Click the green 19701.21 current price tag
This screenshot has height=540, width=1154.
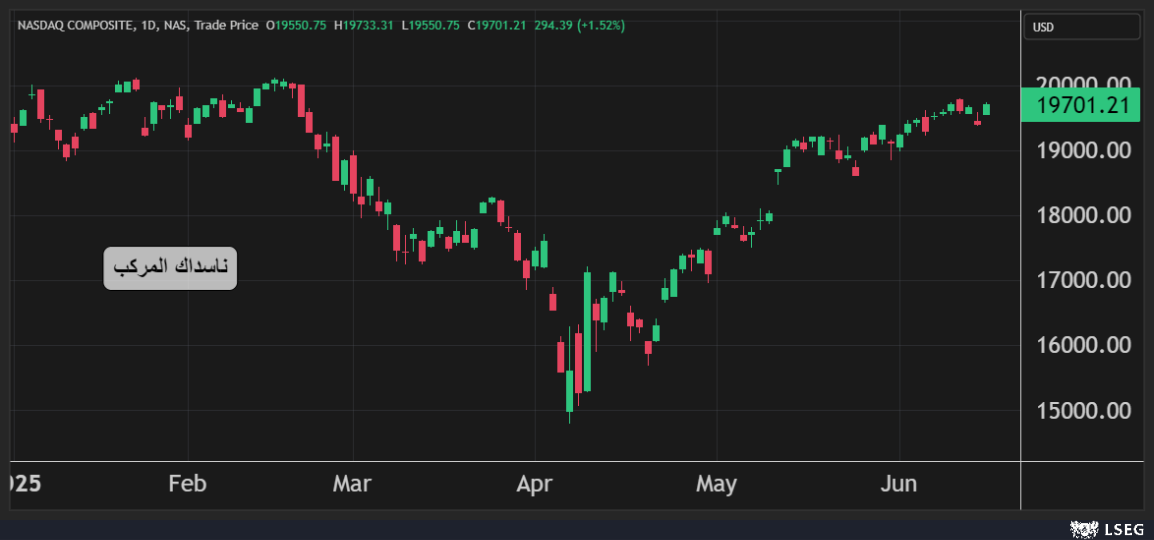pyautogui.click(x=1080, y=105)
